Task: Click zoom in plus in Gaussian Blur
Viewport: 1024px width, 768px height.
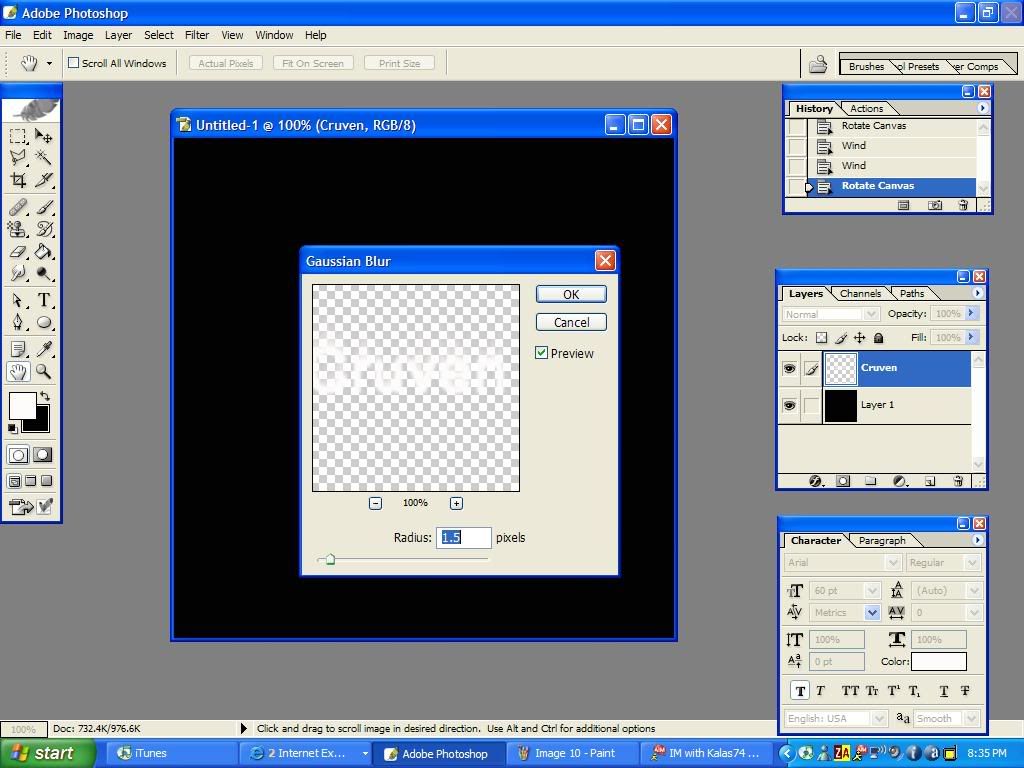Action: [456, 504]
